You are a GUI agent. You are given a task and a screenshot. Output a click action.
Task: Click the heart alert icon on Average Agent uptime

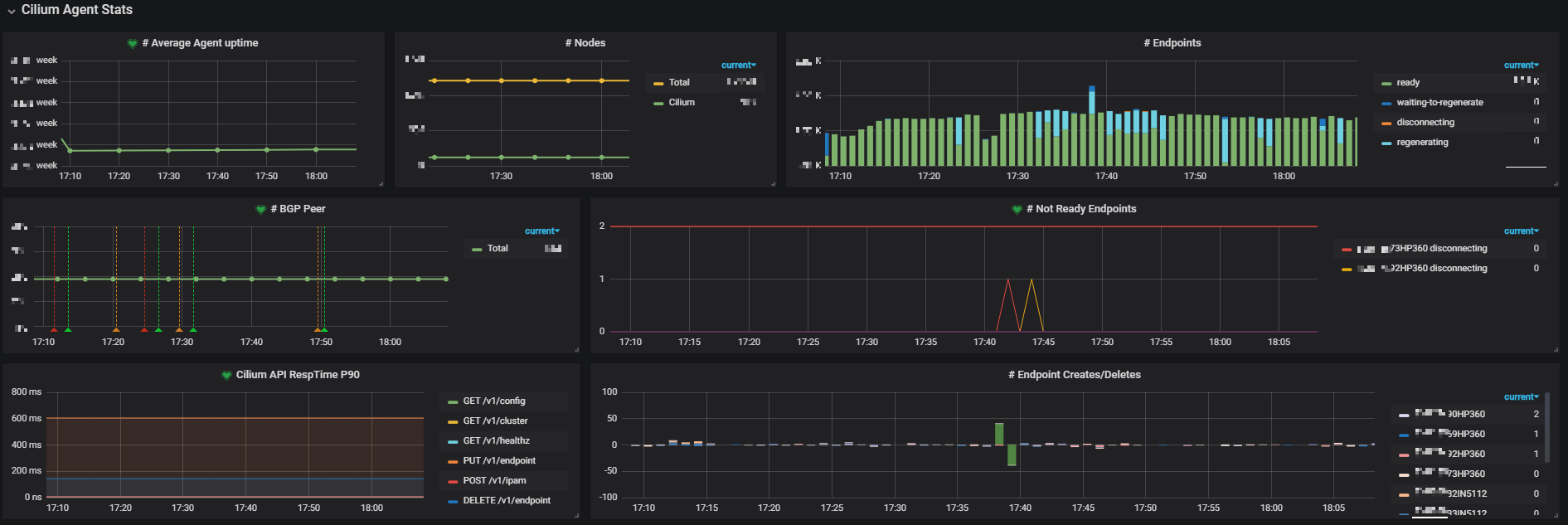132,44
